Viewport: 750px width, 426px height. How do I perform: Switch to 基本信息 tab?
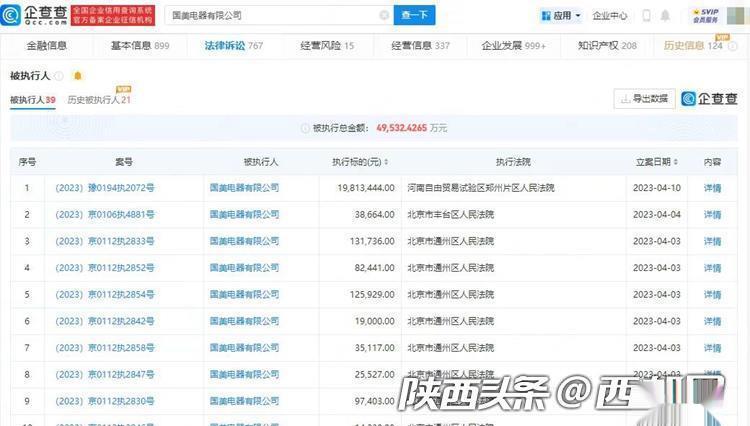click(140, 46)
